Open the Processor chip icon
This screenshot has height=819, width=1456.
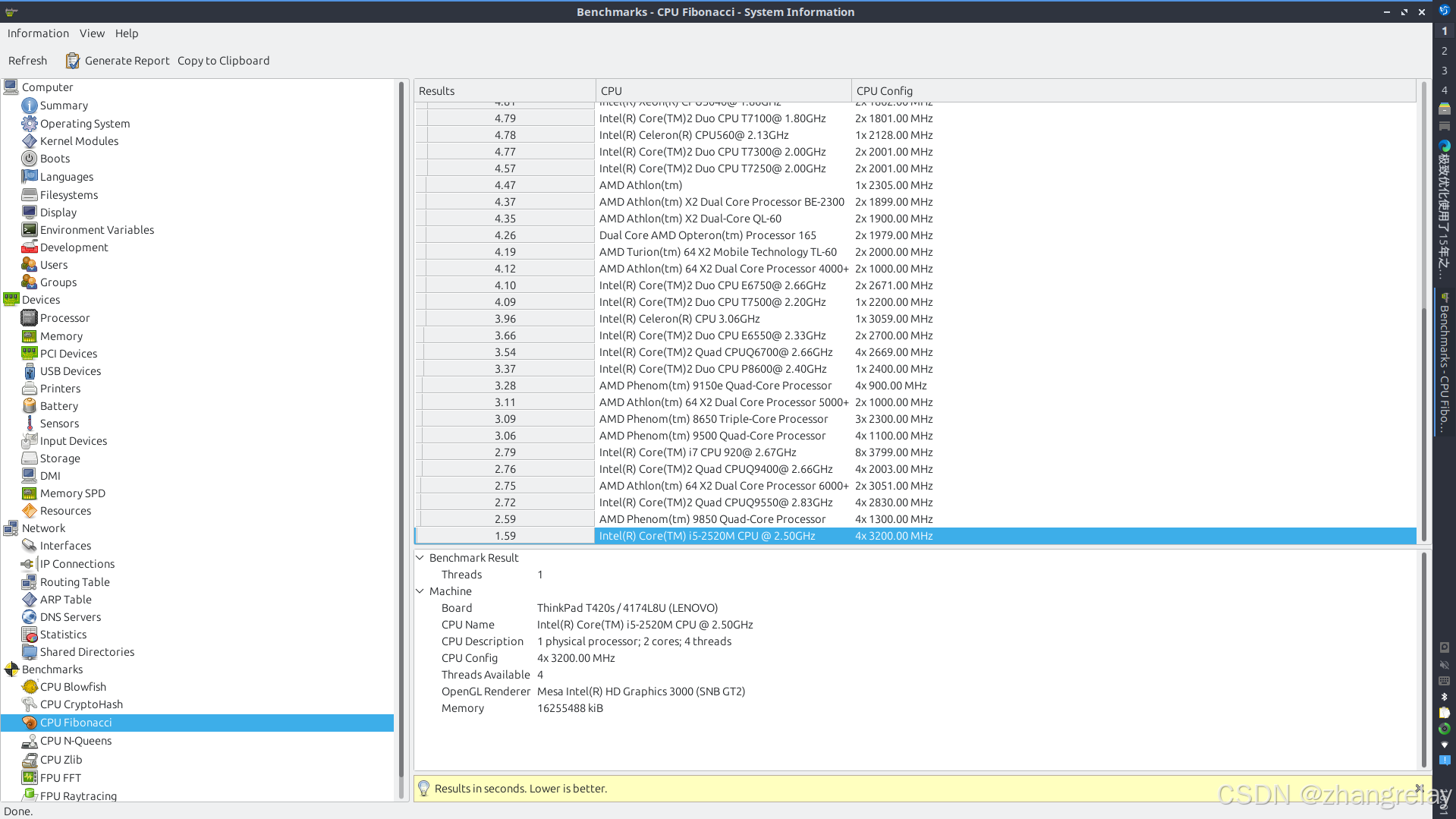coord(30,318)
